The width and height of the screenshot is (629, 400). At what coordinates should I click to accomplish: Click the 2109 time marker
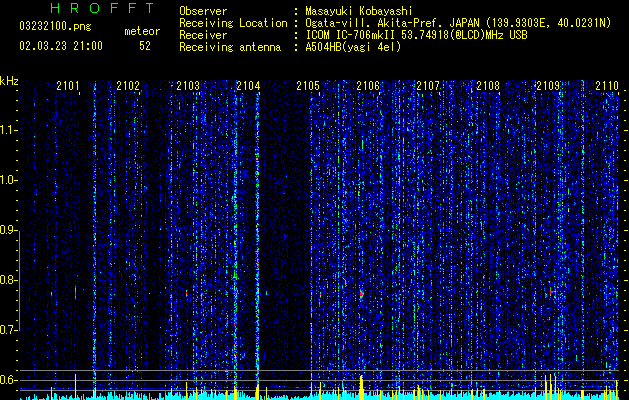(548, 85)
